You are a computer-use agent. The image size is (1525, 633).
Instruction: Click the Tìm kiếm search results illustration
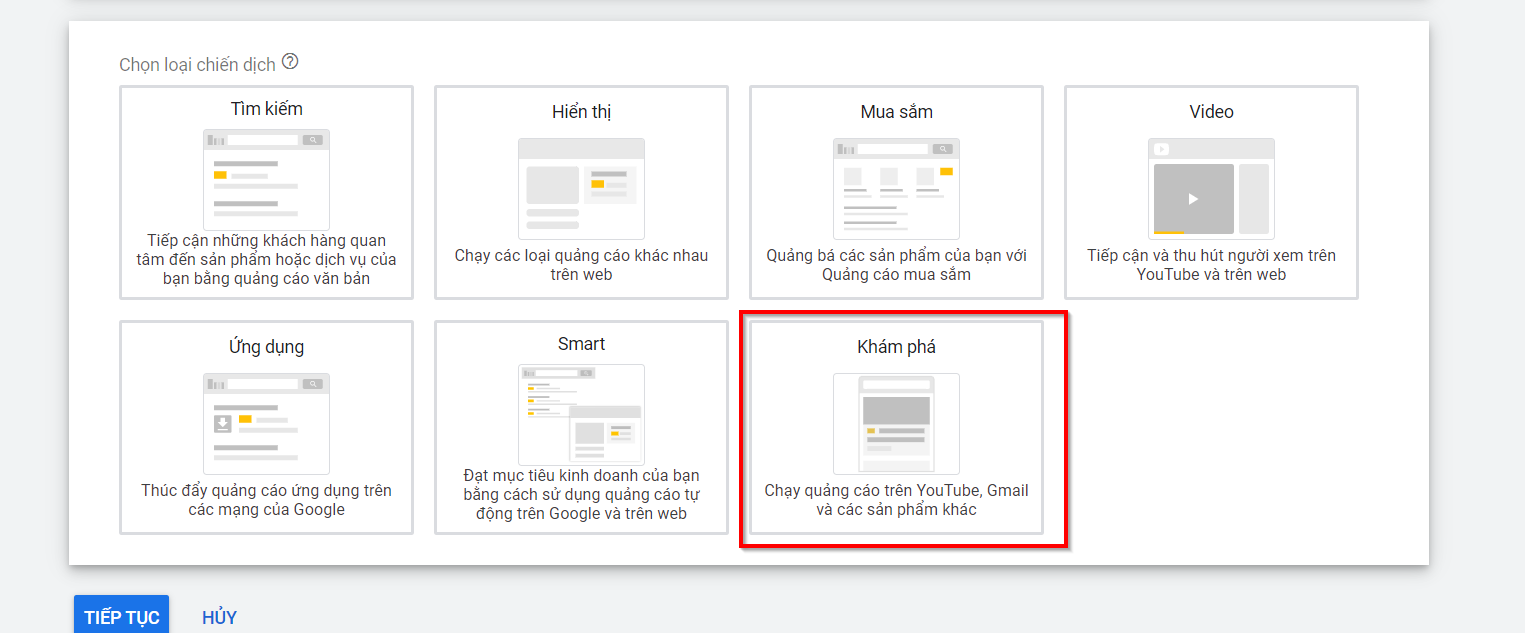tap(266, 179)
